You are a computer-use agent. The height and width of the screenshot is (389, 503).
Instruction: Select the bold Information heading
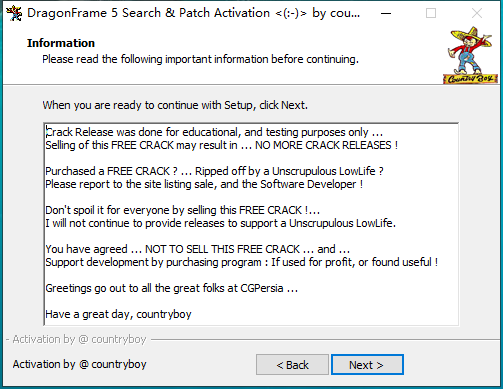click(61, 43)
